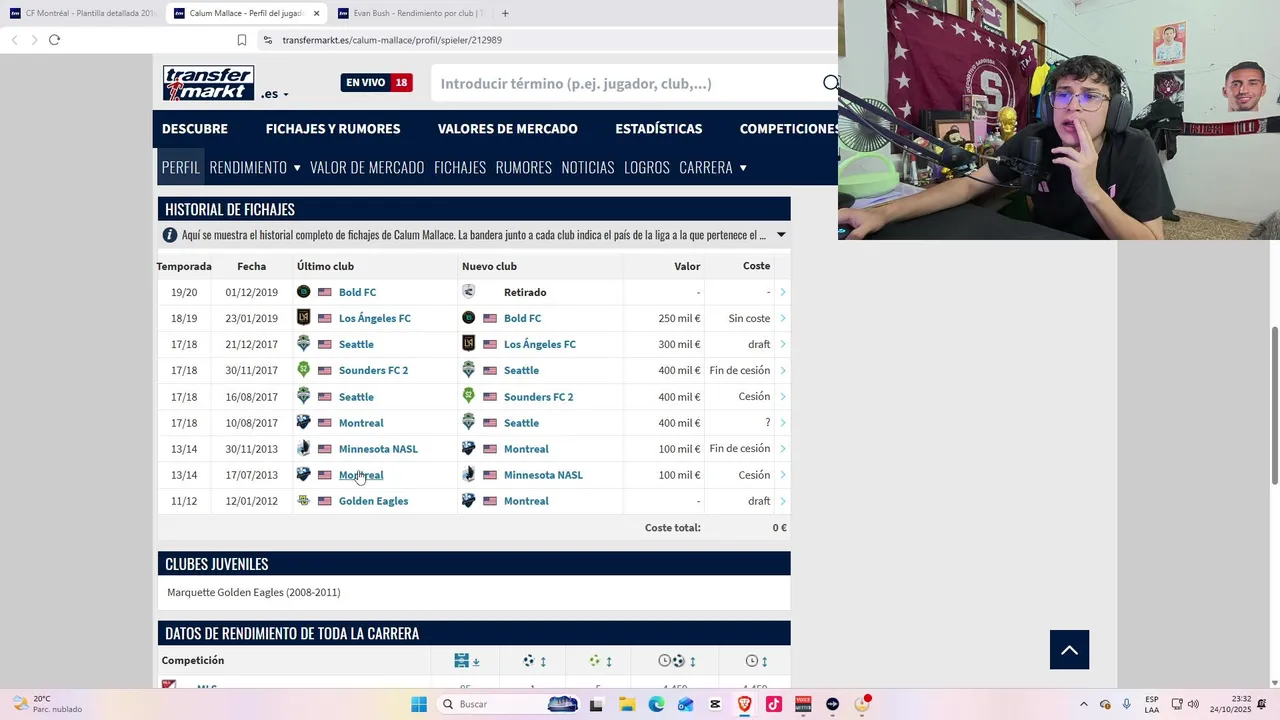Click the info icon beside the transfer history note

coord(170,235)
